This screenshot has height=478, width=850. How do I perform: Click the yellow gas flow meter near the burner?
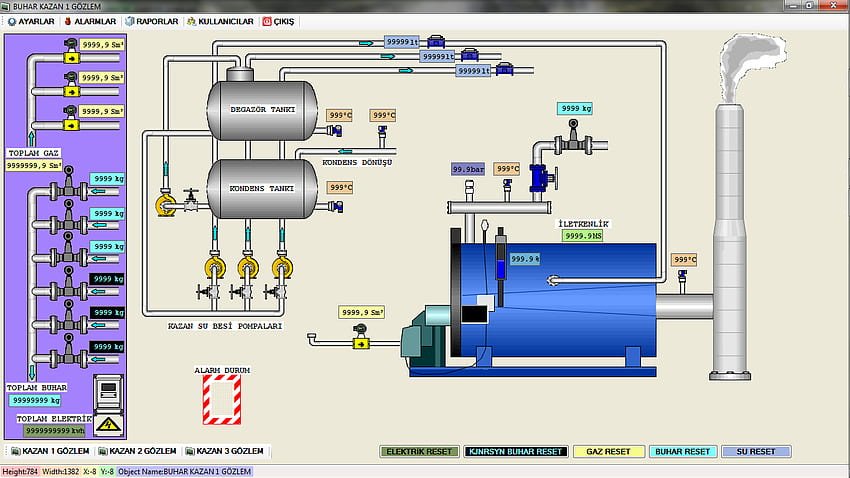pos(361,343)
